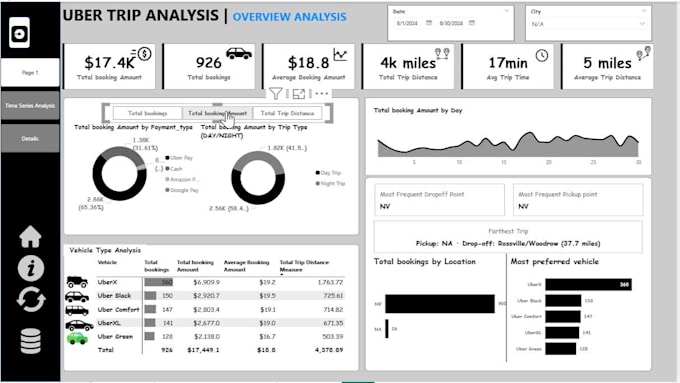Click the map pins icon on Total Trip Distance card
Viewport: 680px width, 383px height.
442,53
